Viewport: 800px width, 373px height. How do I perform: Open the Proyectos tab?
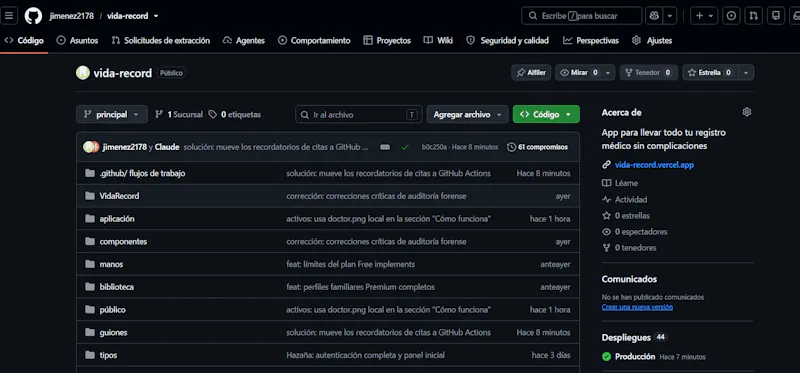[387, 40]
